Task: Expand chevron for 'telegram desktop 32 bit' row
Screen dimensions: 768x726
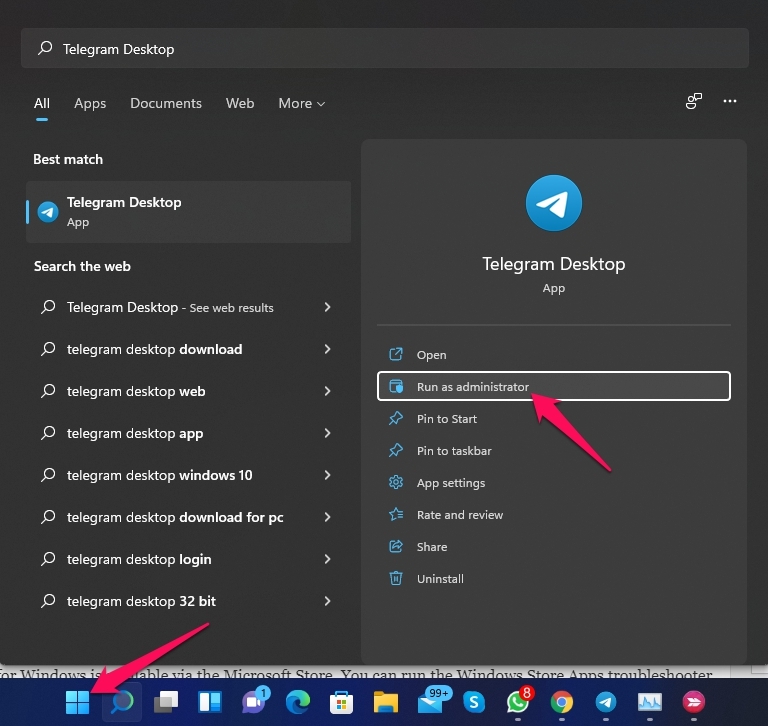Action: (328, 601)
